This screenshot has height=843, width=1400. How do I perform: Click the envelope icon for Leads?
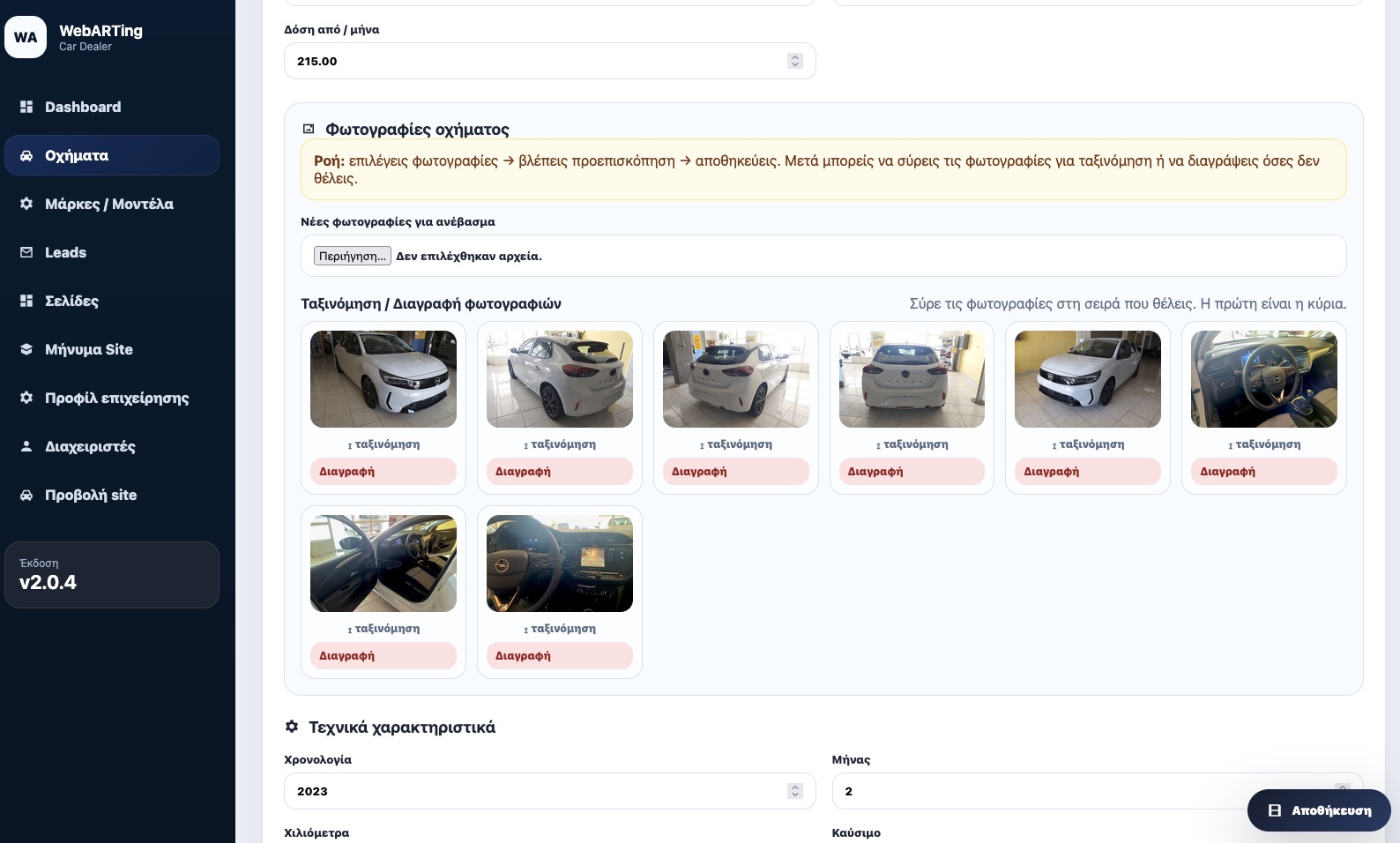pyautogui.click(x=26, y=252)
